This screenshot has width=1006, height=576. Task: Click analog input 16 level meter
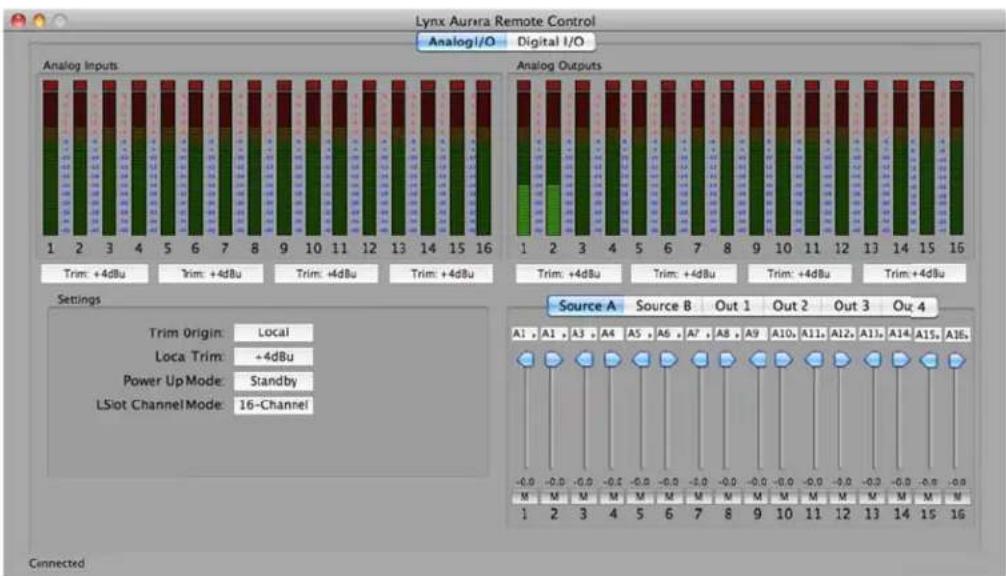coord(484,158)
